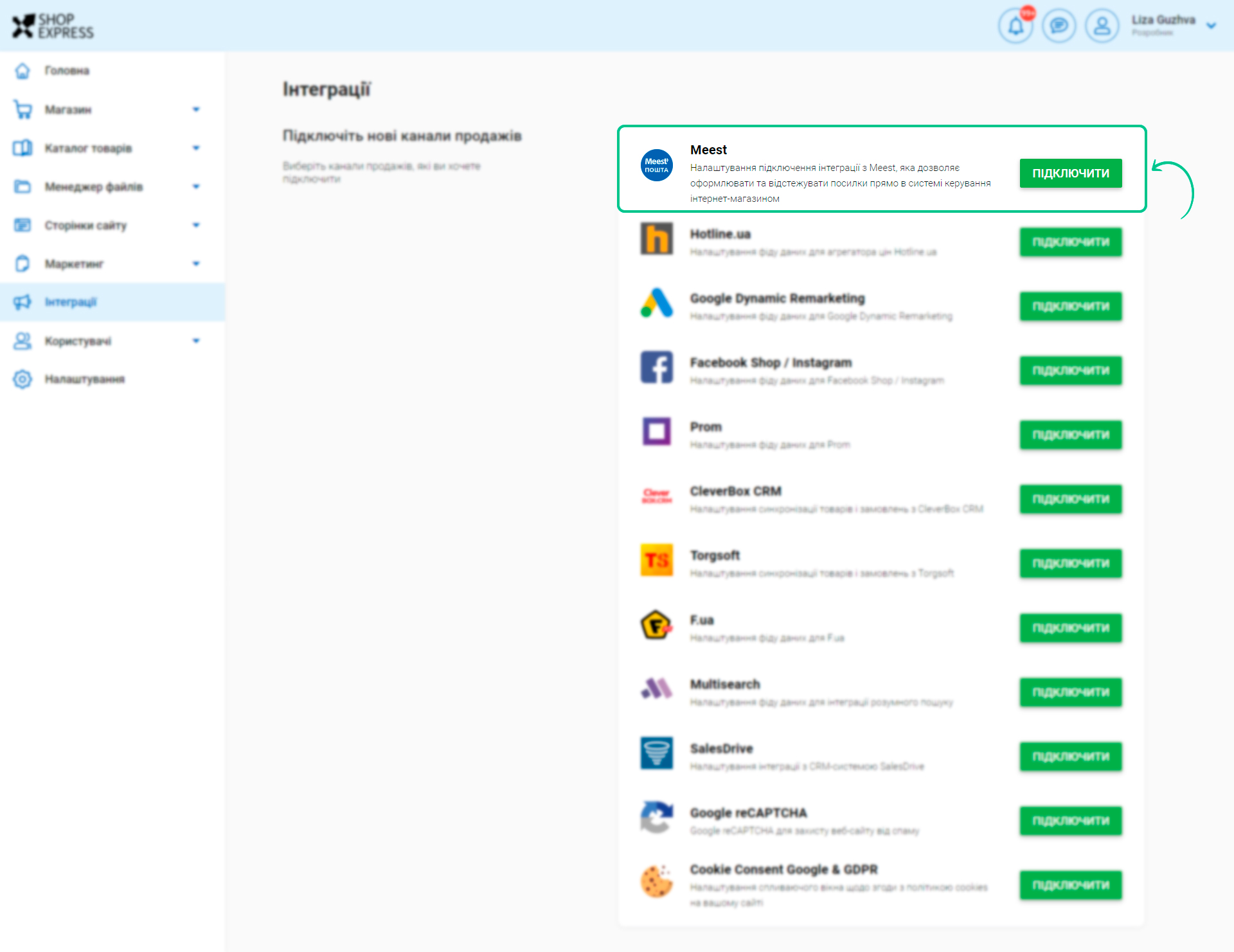Click the Facebook Shop / Instagram title
1234x952 pixels.
point(771,363)
